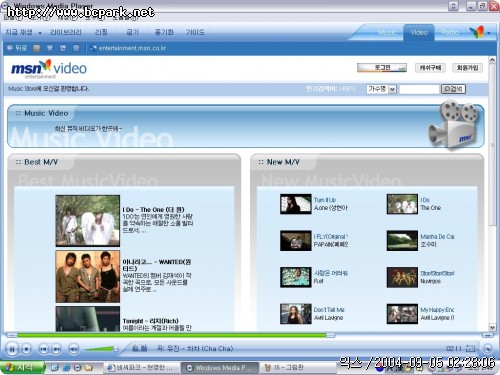Click the I Do - The One title text
500x375 pixels.
click(x=153, y=210)
